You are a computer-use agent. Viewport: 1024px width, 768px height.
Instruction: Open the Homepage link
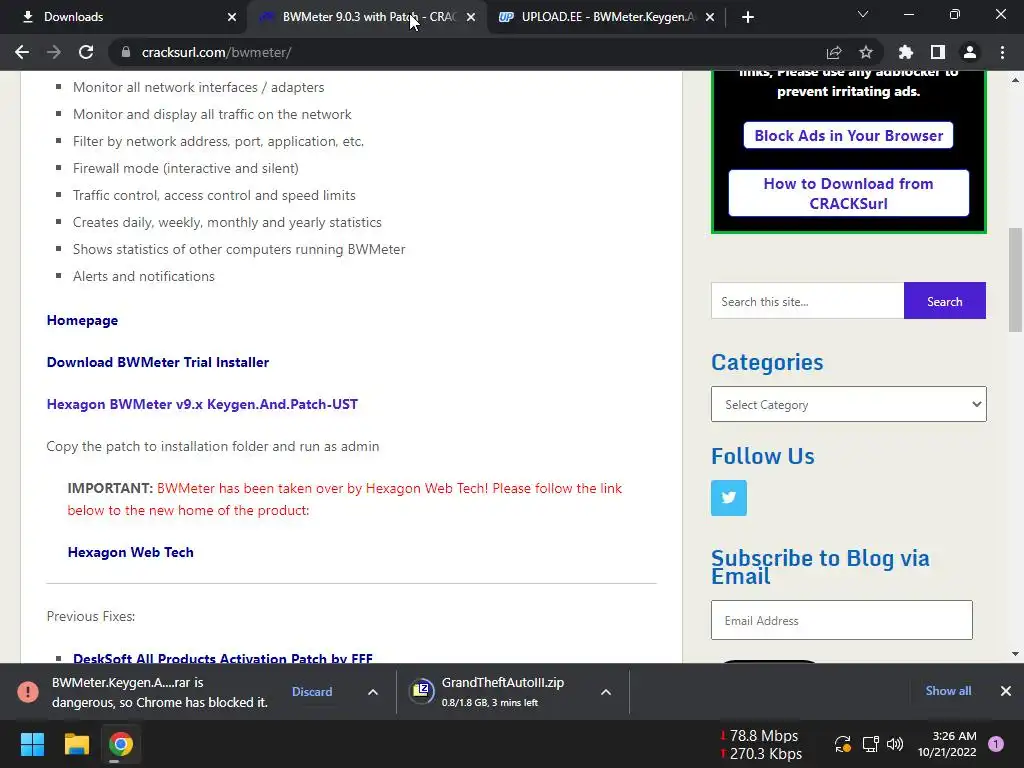click(82, 320)
